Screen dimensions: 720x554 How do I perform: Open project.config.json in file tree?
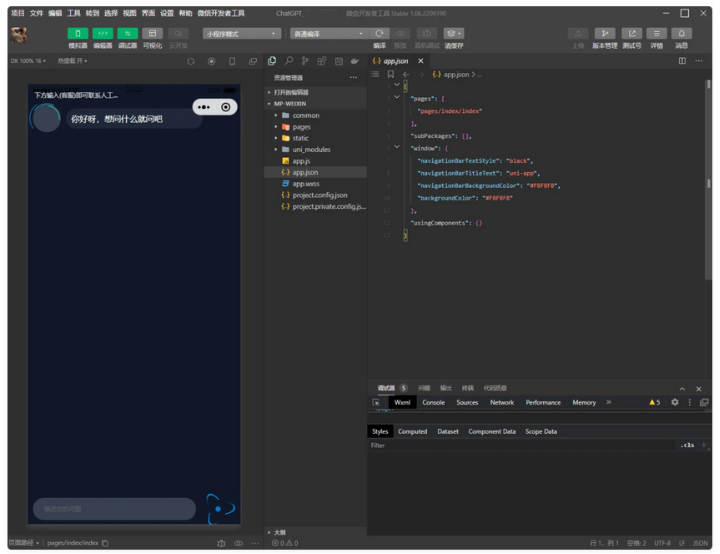[x=319, y=195]
